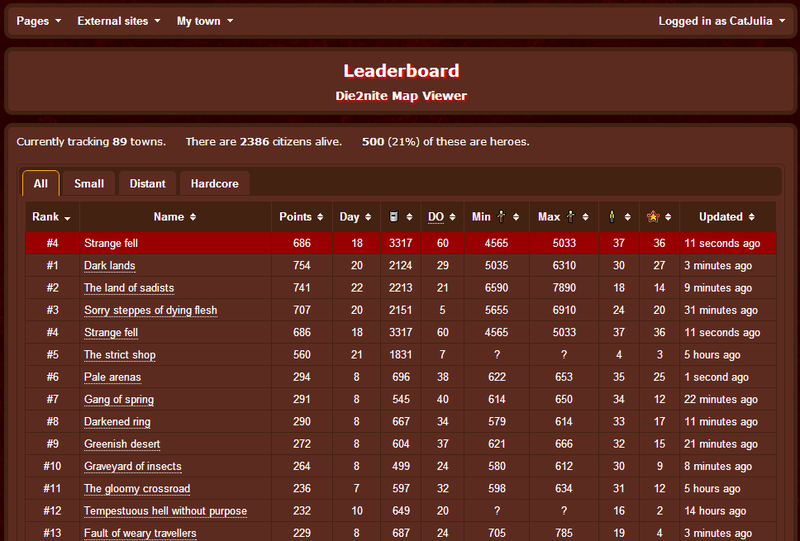Click the sort arrows beside Day

pos(368,217)
